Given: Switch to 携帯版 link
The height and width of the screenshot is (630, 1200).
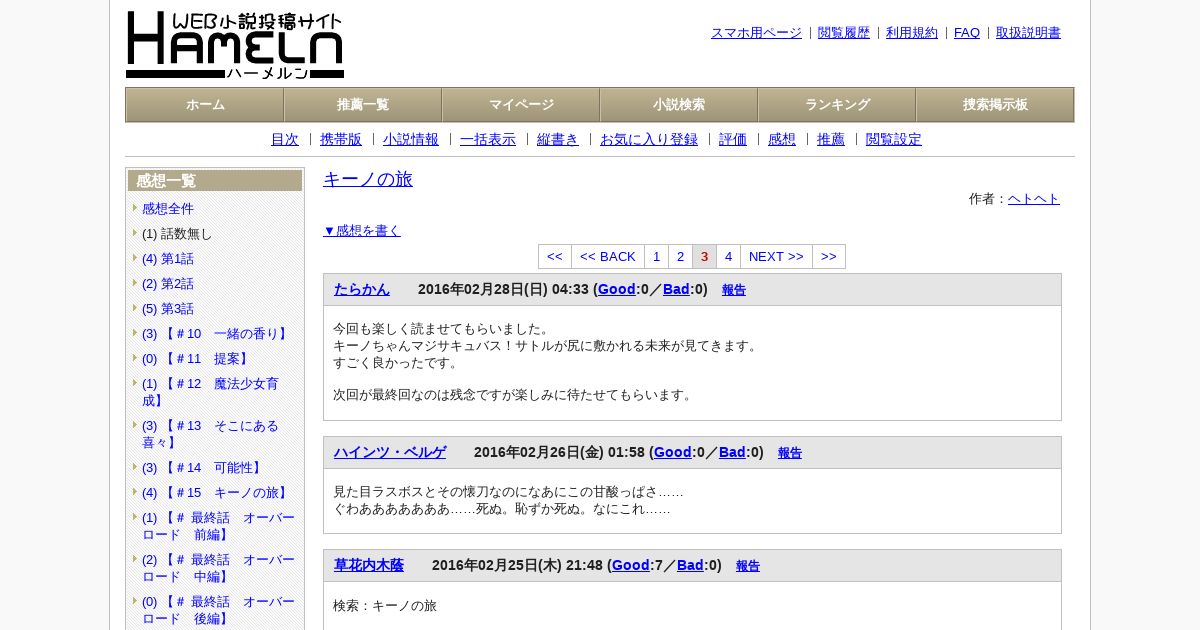Looking at the screenshot, I should [x=341, y=139].
